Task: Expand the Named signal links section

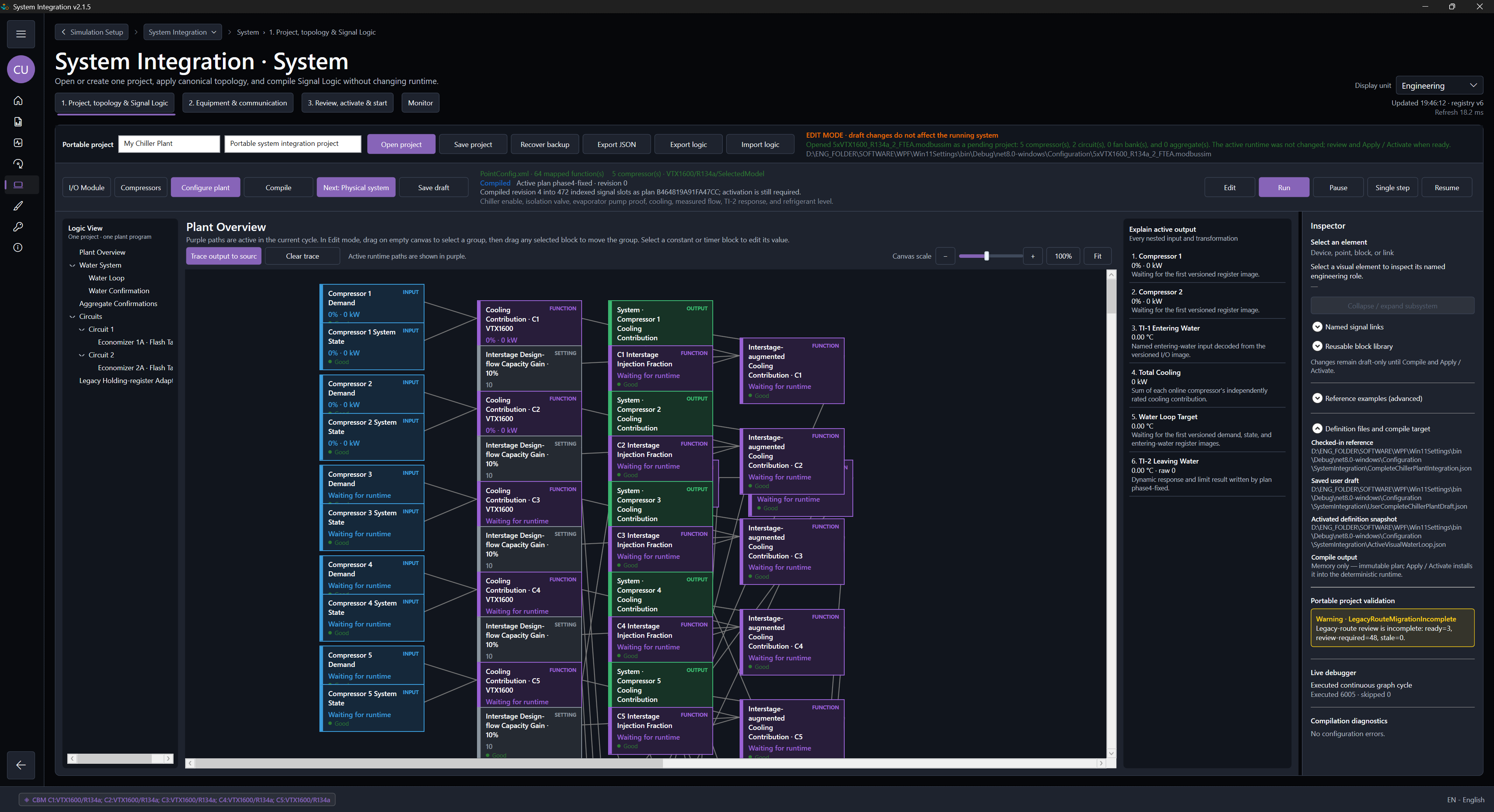Action: [x=1317, y=327]
